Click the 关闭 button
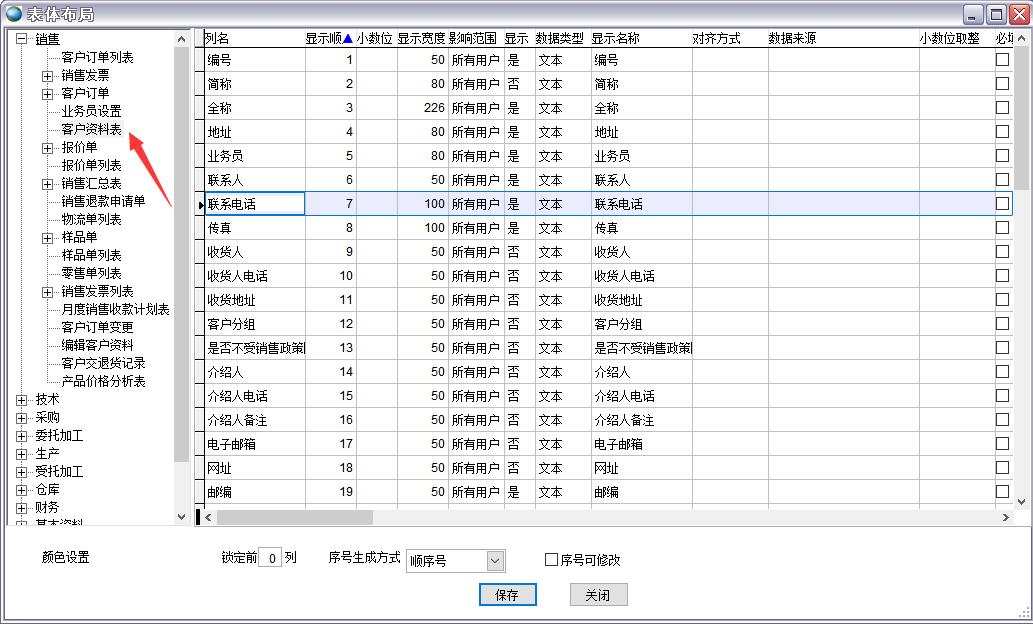Image resolution: width=1033 pixels, height=624 pixels. coord(598,595)
